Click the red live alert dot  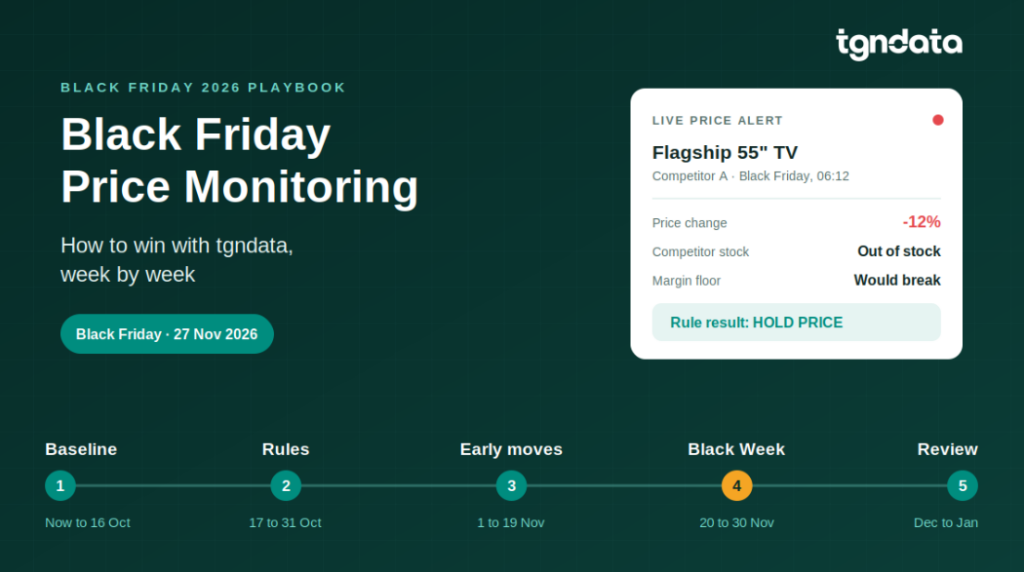point(938,120)
